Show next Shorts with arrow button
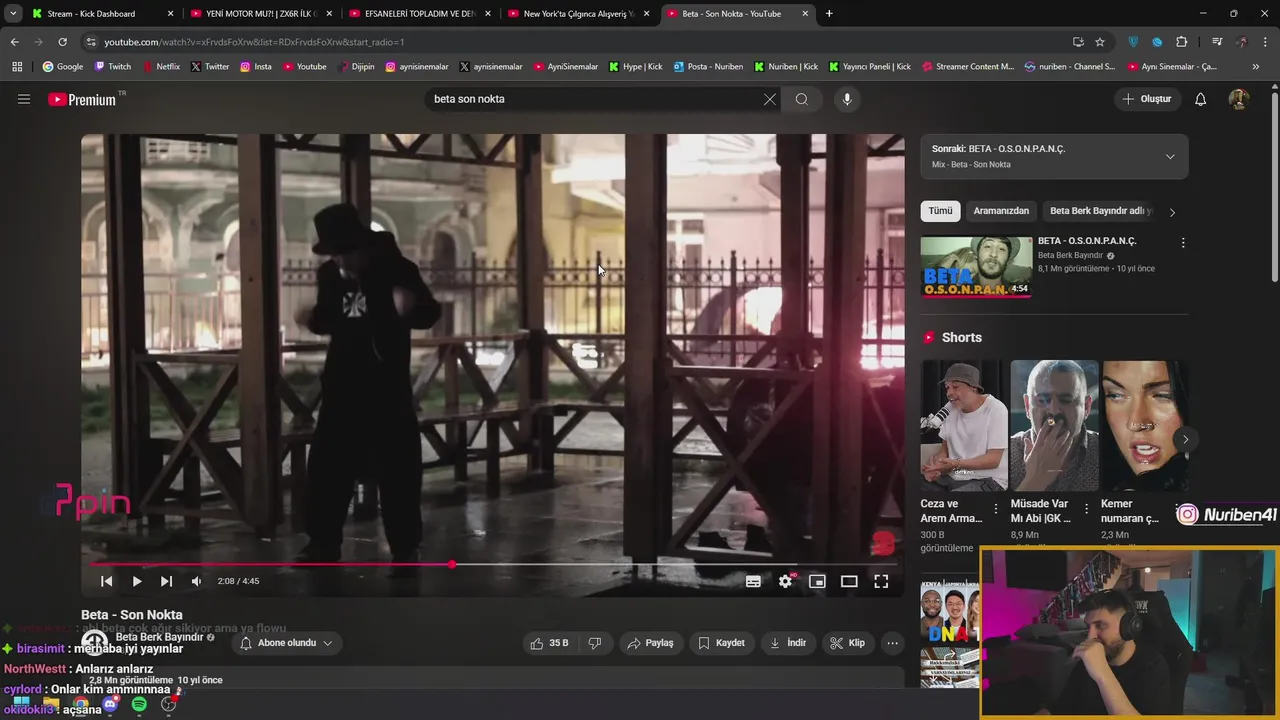Image resolution: width=1280 pixels, height=720 pixels. pos(1185,439)
